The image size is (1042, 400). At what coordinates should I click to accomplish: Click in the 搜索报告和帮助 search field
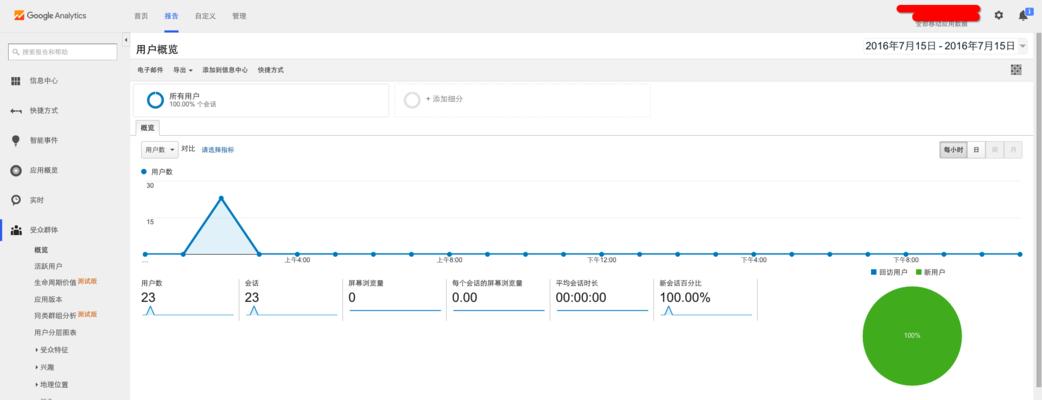[x=62, y=52]
